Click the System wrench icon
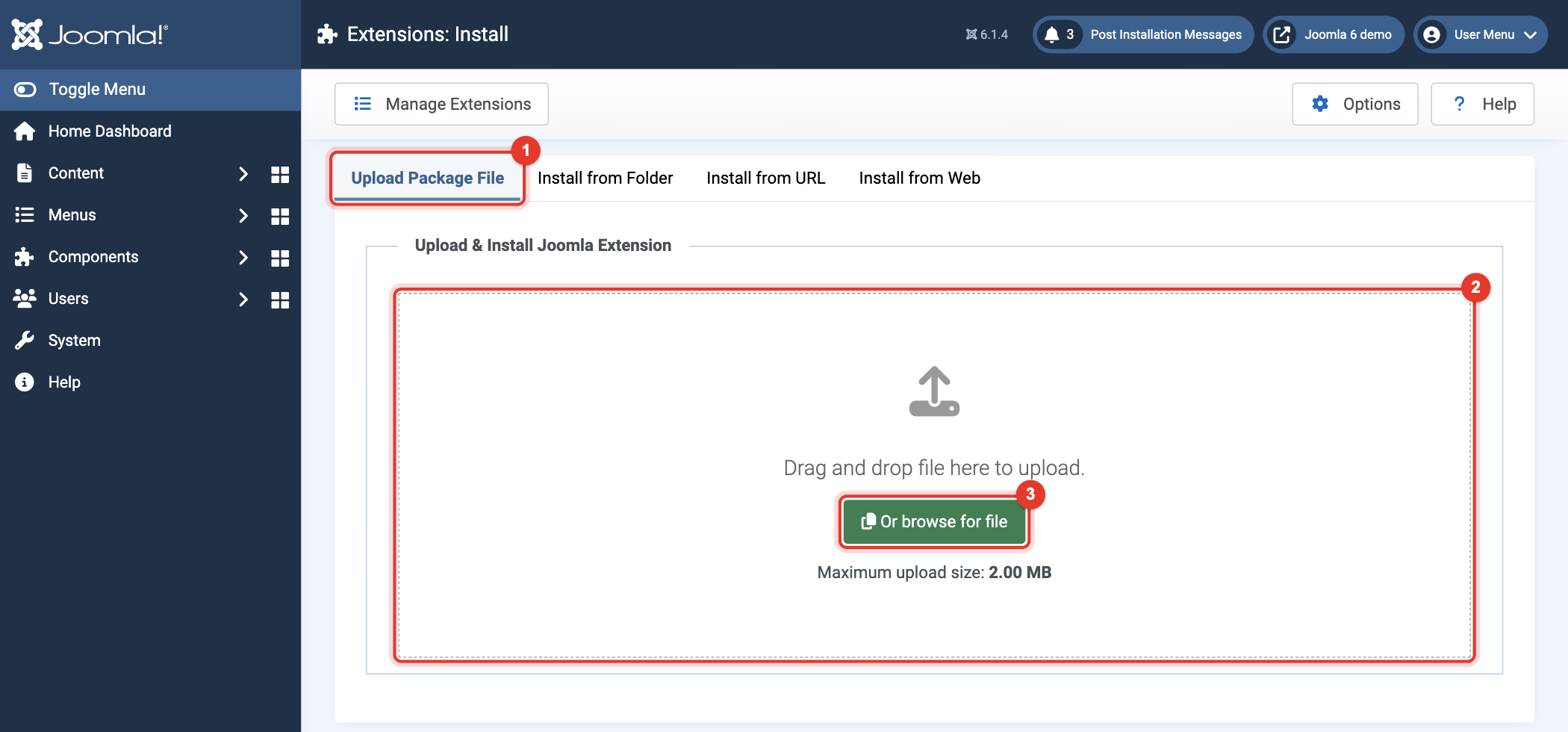Viewport: 1568px width, 732px height. click(25, 341)
